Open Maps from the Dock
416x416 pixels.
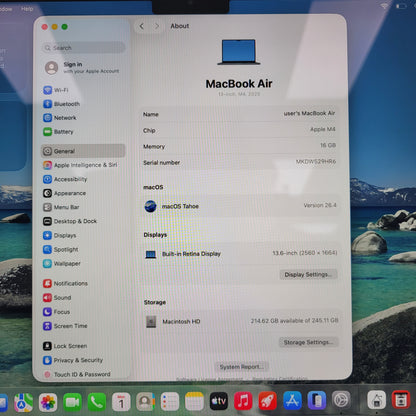tap(24, 402)
